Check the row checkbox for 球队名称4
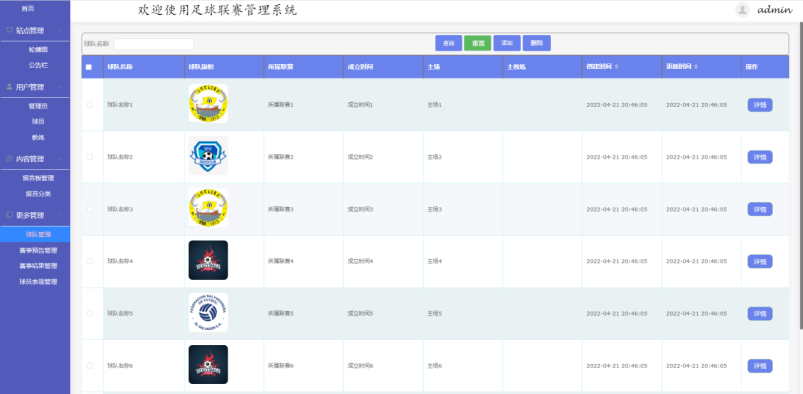 (x=90, y=261)
